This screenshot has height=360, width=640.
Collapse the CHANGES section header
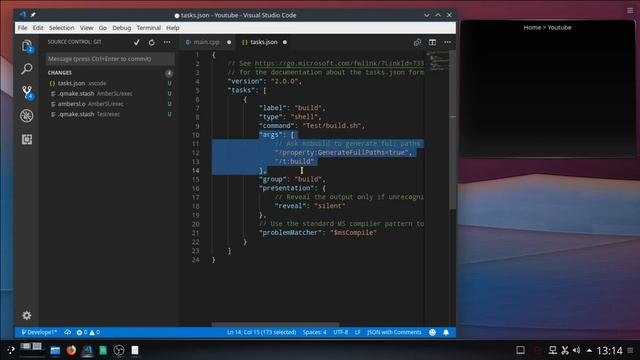pos(60,73)
